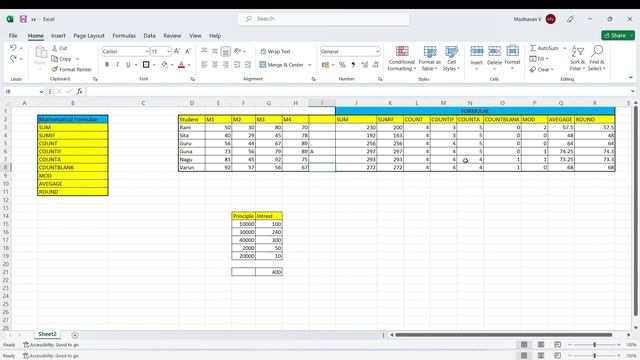Open the Help tab
Viewport: 640px width, 360px height.
[x=215, y=36]
